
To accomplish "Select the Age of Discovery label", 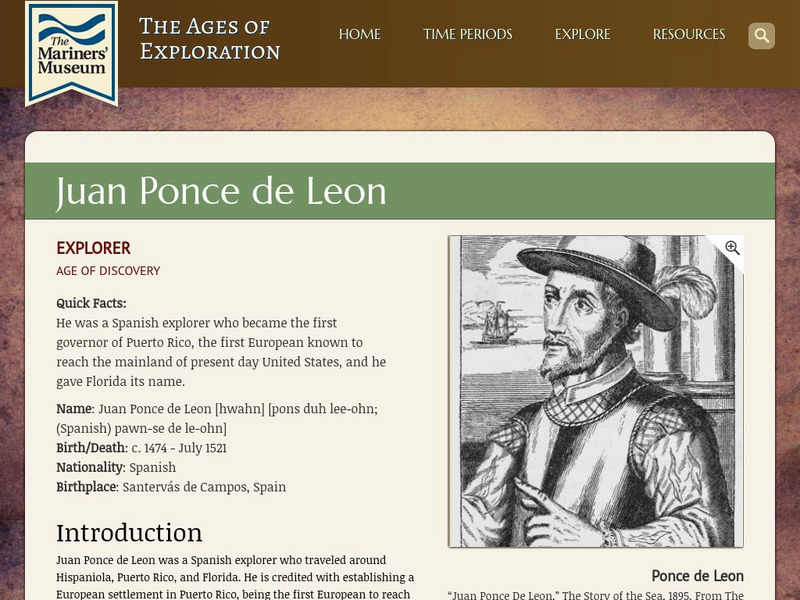I will click(108, 271).
